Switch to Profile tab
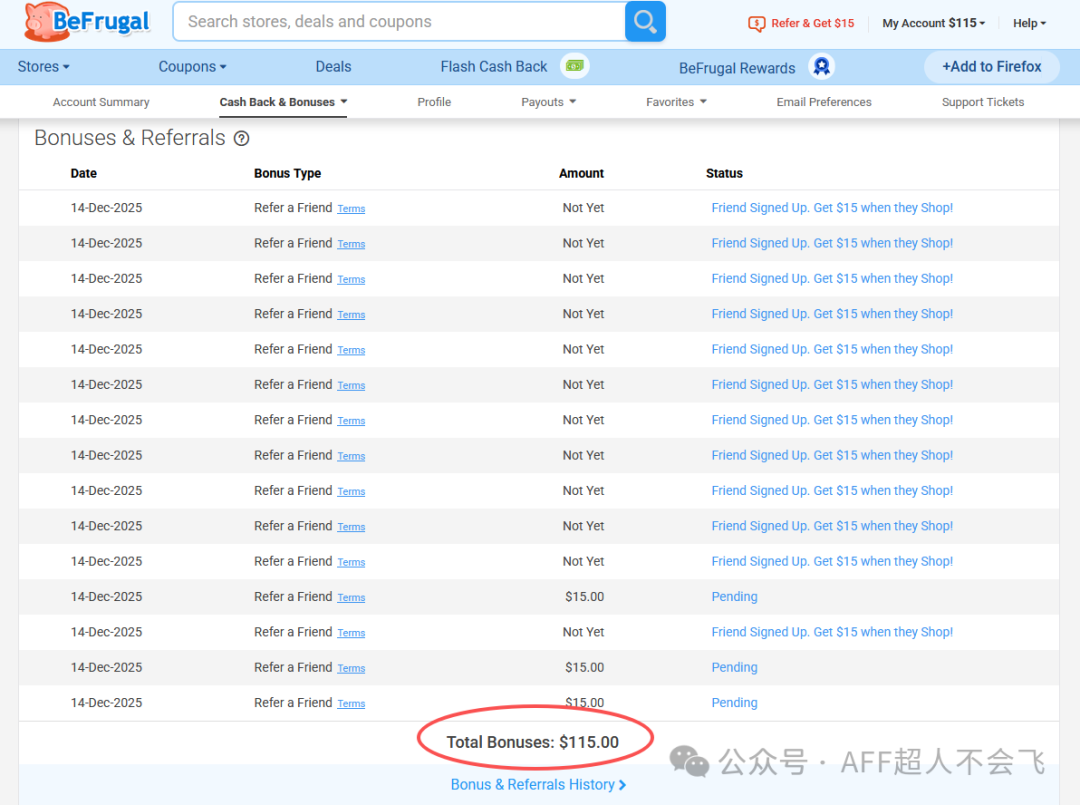1080x805 pixels. [x=434, y=102]
